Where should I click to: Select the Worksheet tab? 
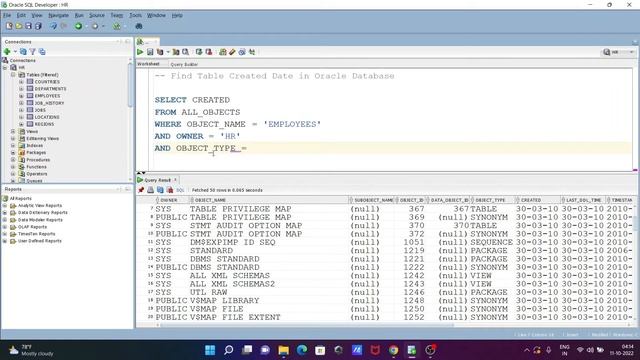tap(148, 64)
